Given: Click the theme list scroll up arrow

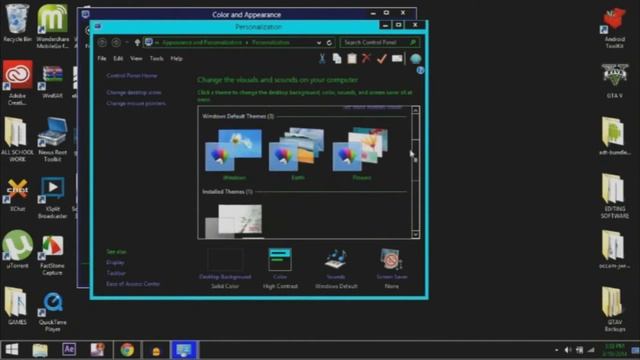Looking at the screenshot, I should 416,110.
